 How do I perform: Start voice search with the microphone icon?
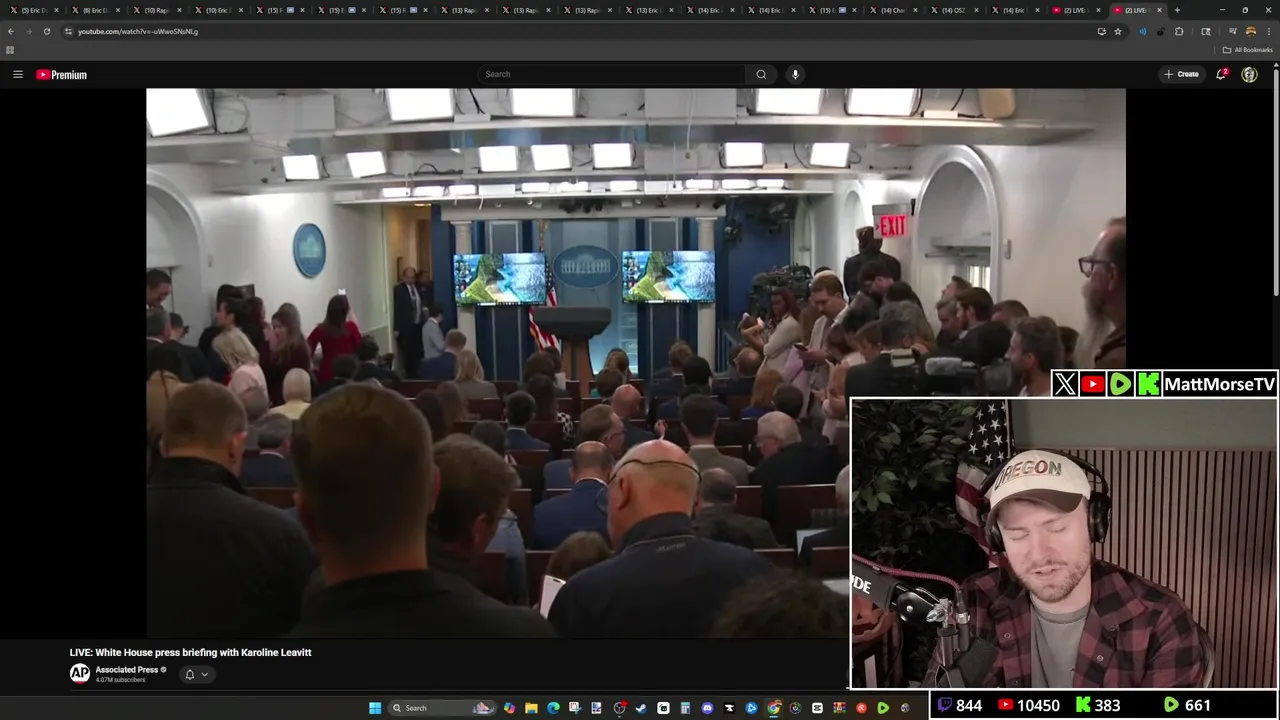point(795,74)
